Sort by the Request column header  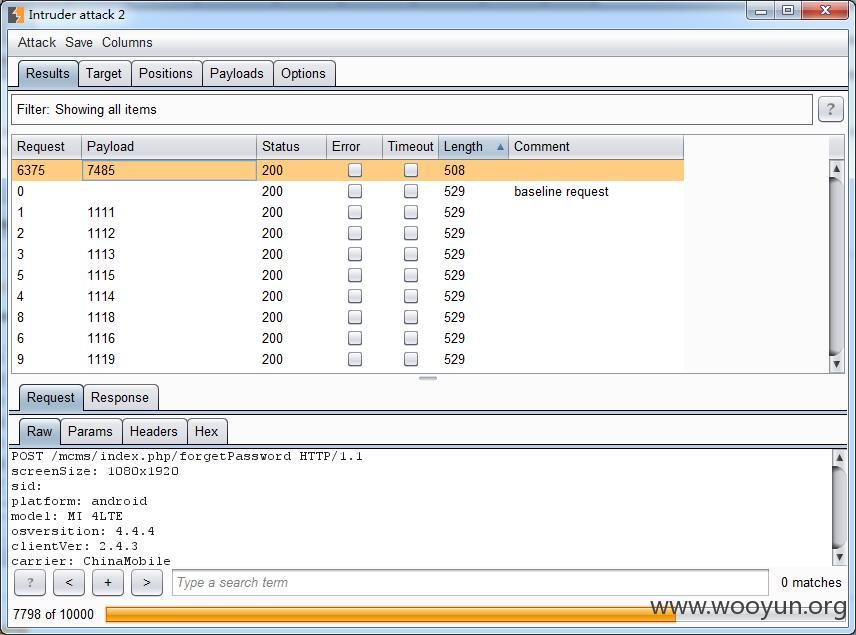[47, 147]
